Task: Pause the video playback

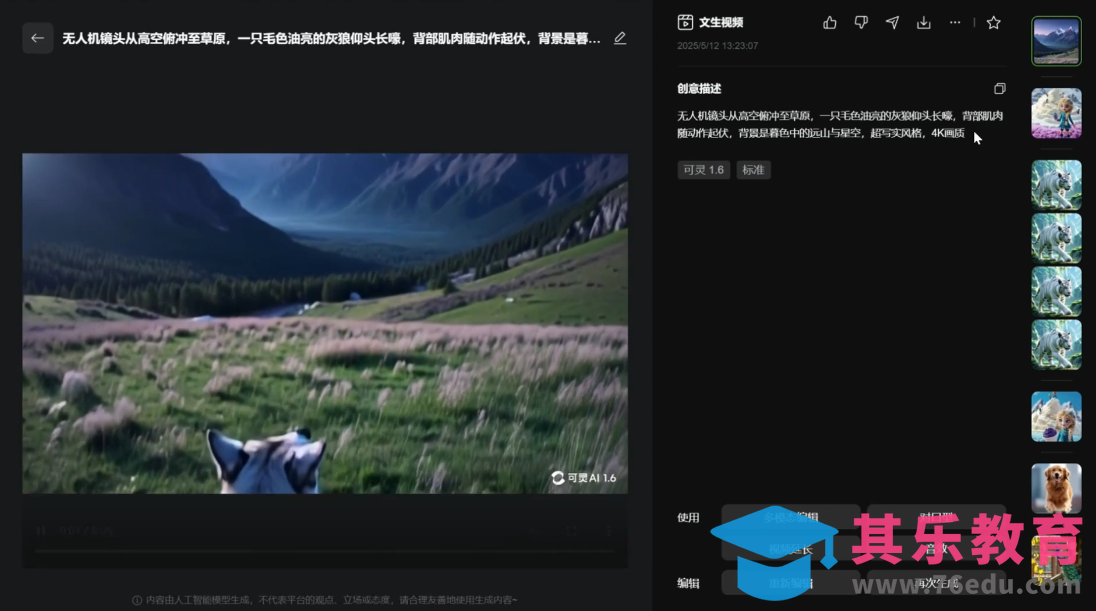Action: 41,531
